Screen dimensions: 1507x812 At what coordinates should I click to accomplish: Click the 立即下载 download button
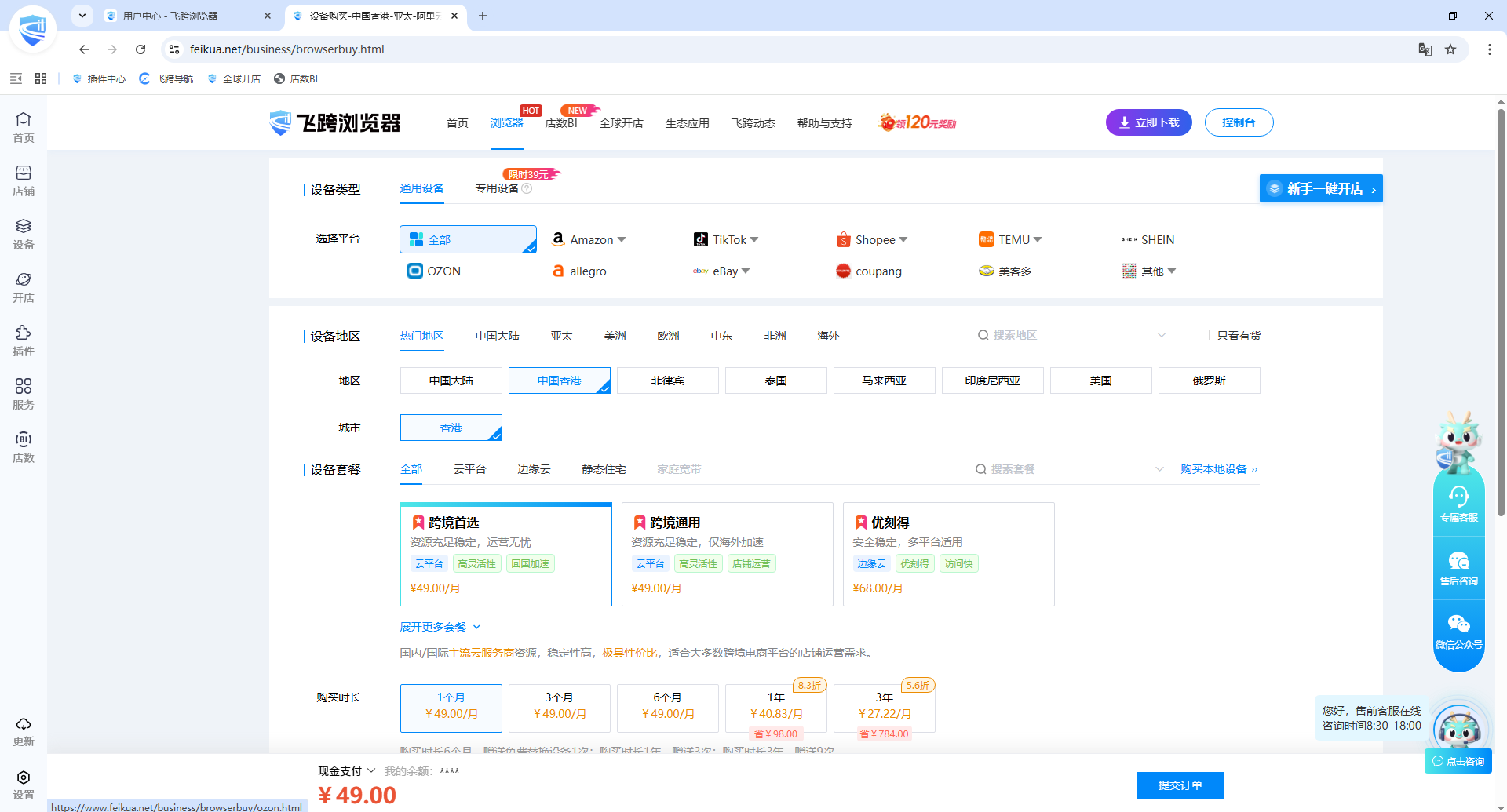coord(1149,122)
